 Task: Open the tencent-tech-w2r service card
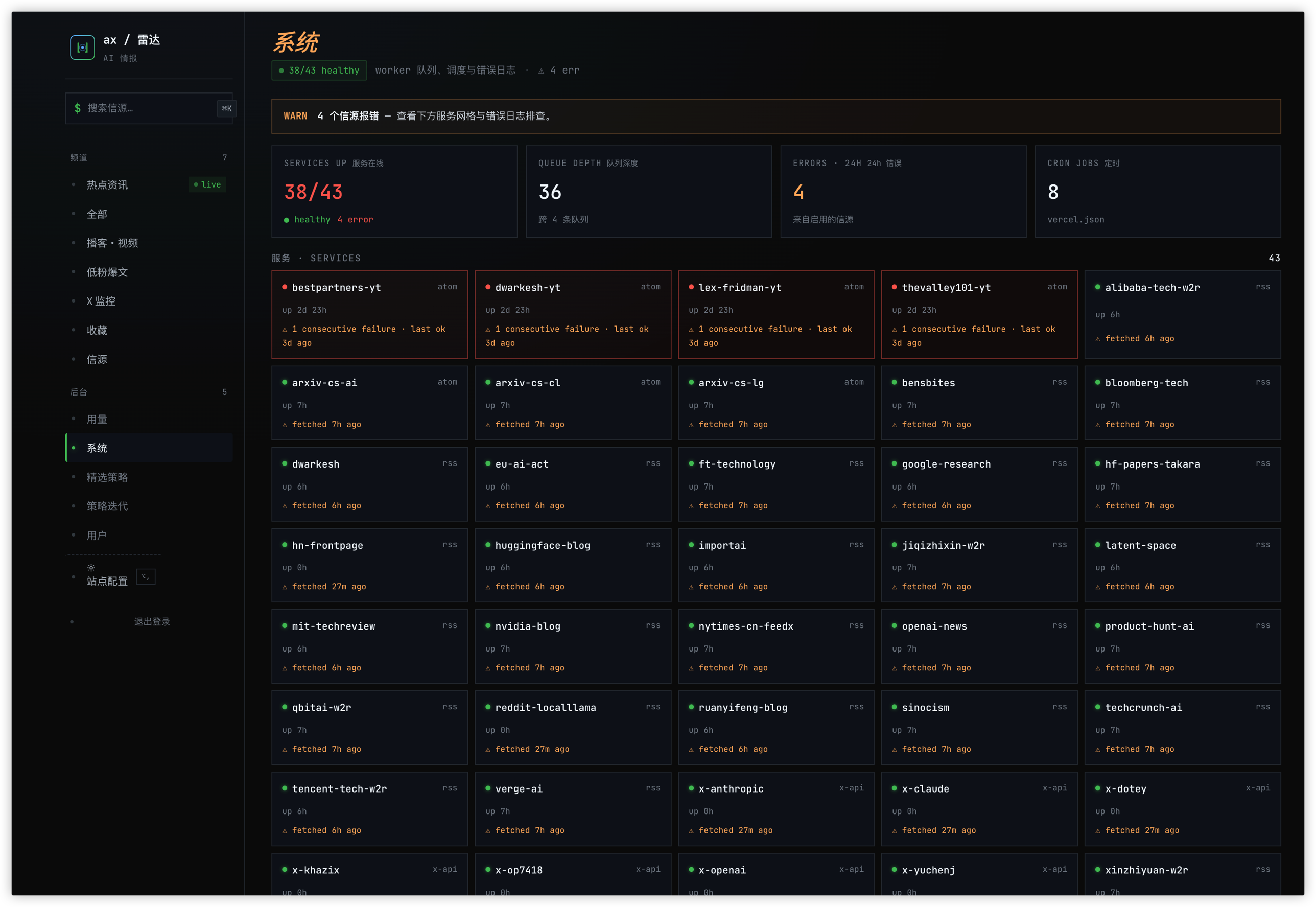click(369, 809)
